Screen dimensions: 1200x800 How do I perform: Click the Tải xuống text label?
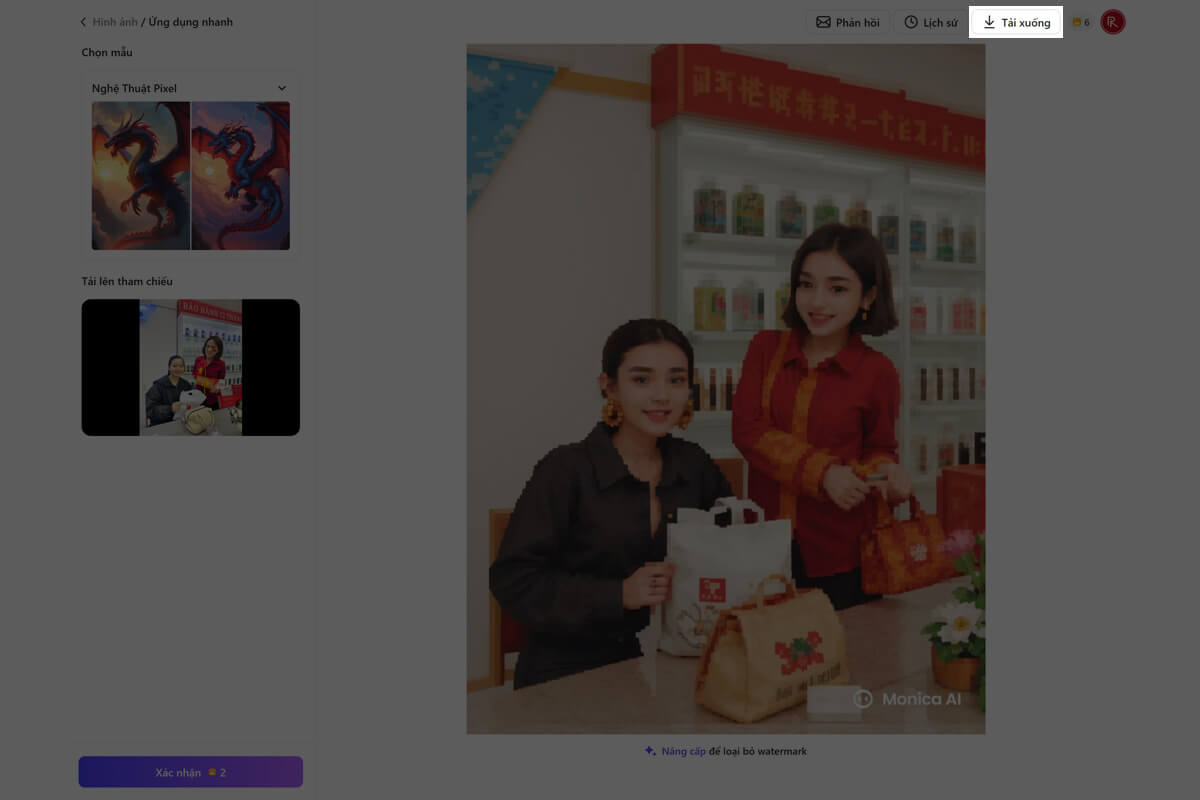(x=1026, y=22)
